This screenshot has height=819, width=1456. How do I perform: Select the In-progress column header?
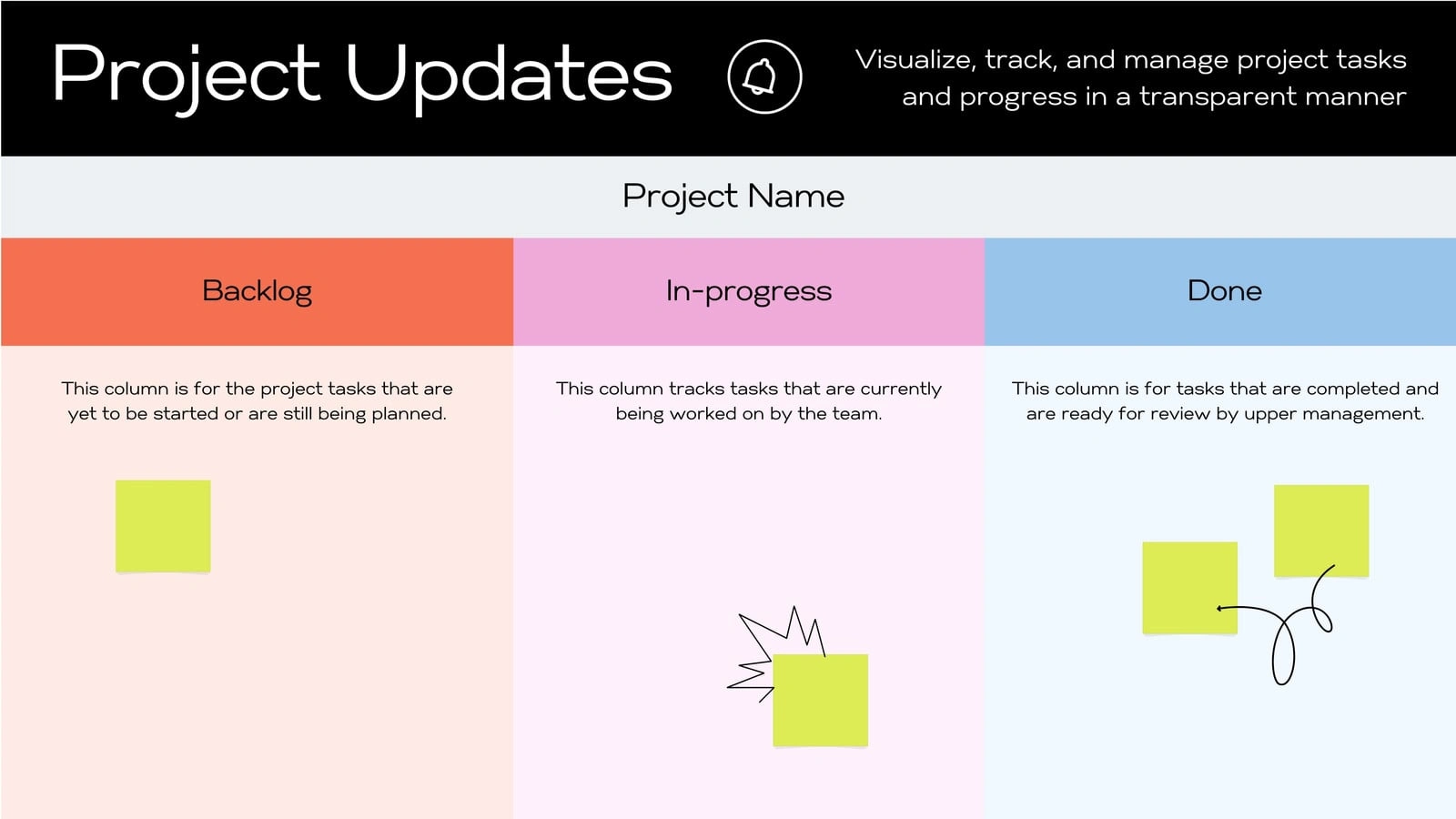tap(749, 291)
